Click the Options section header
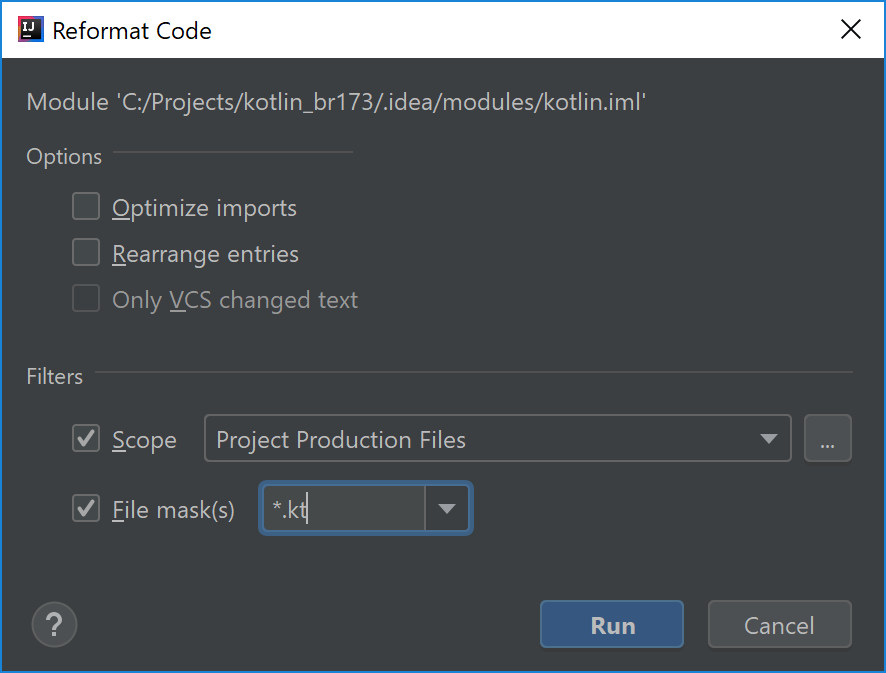Image resolution: width=886 pixels, height=673 pixels. click(x=63, y=156)
